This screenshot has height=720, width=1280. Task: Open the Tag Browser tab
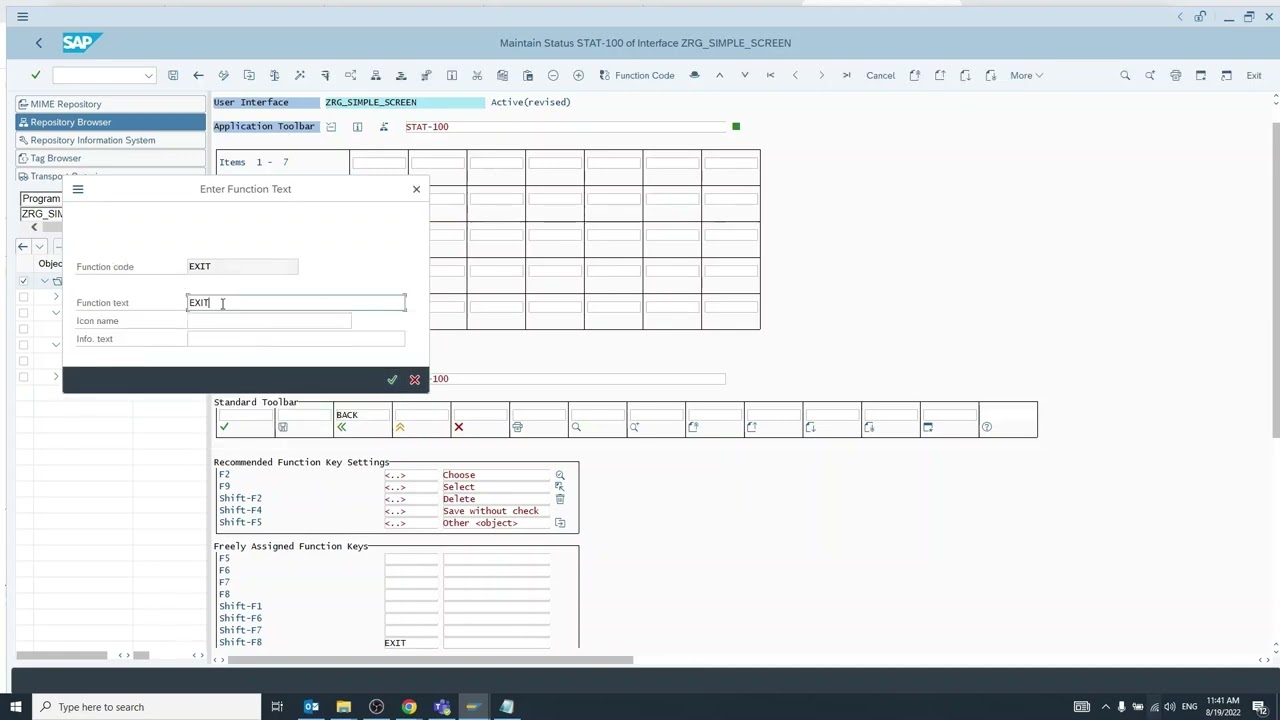click(111, 158)
